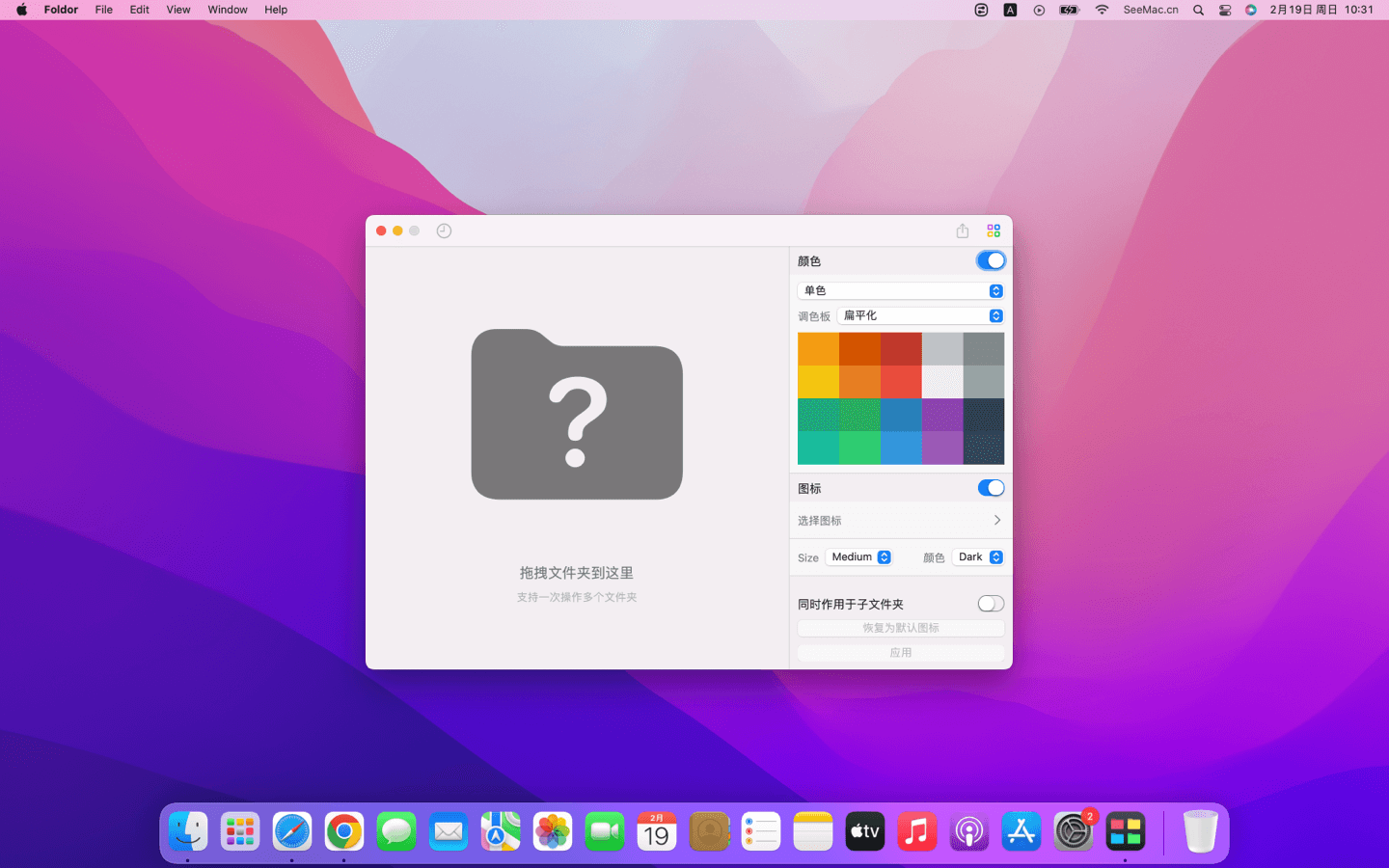
Task: Open the Medium size dropdown
Action: (859, 557)
